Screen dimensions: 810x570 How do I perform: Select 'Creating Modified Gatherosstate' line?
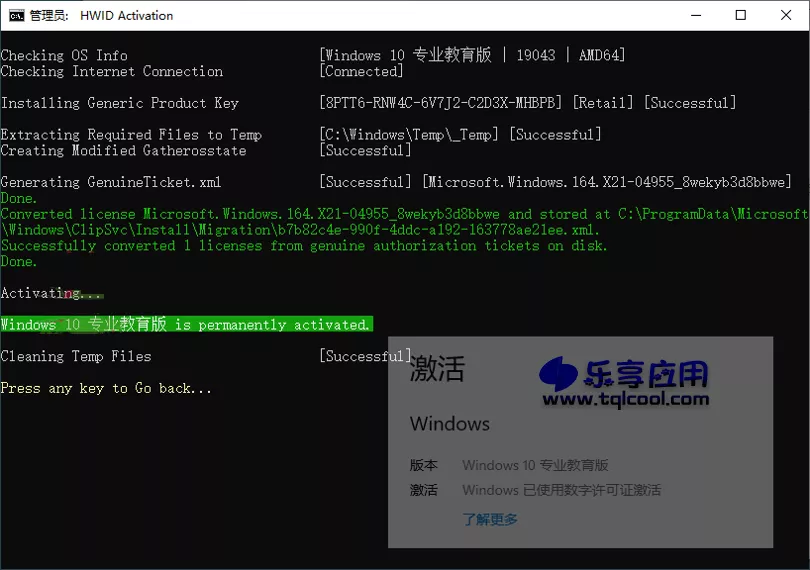click(123, 150)
